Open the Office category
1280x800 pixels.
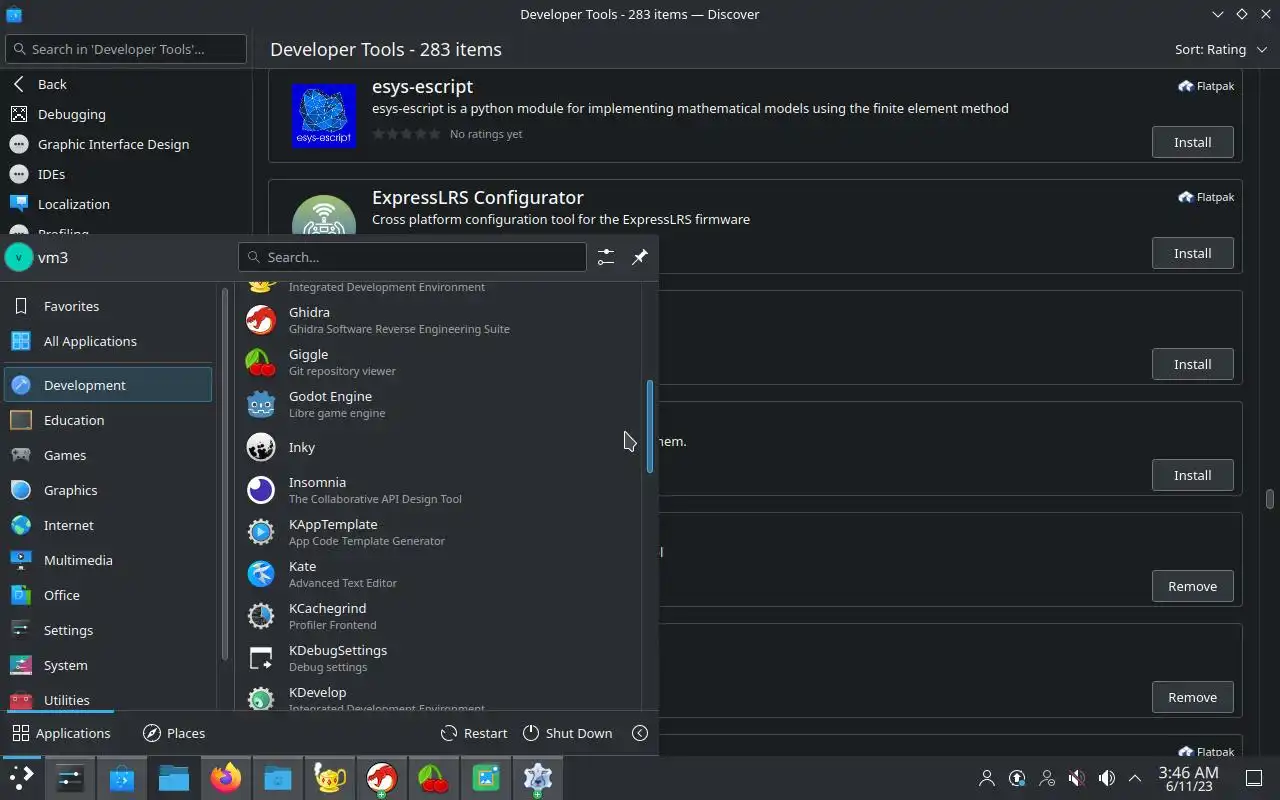[x=108, y=595]
